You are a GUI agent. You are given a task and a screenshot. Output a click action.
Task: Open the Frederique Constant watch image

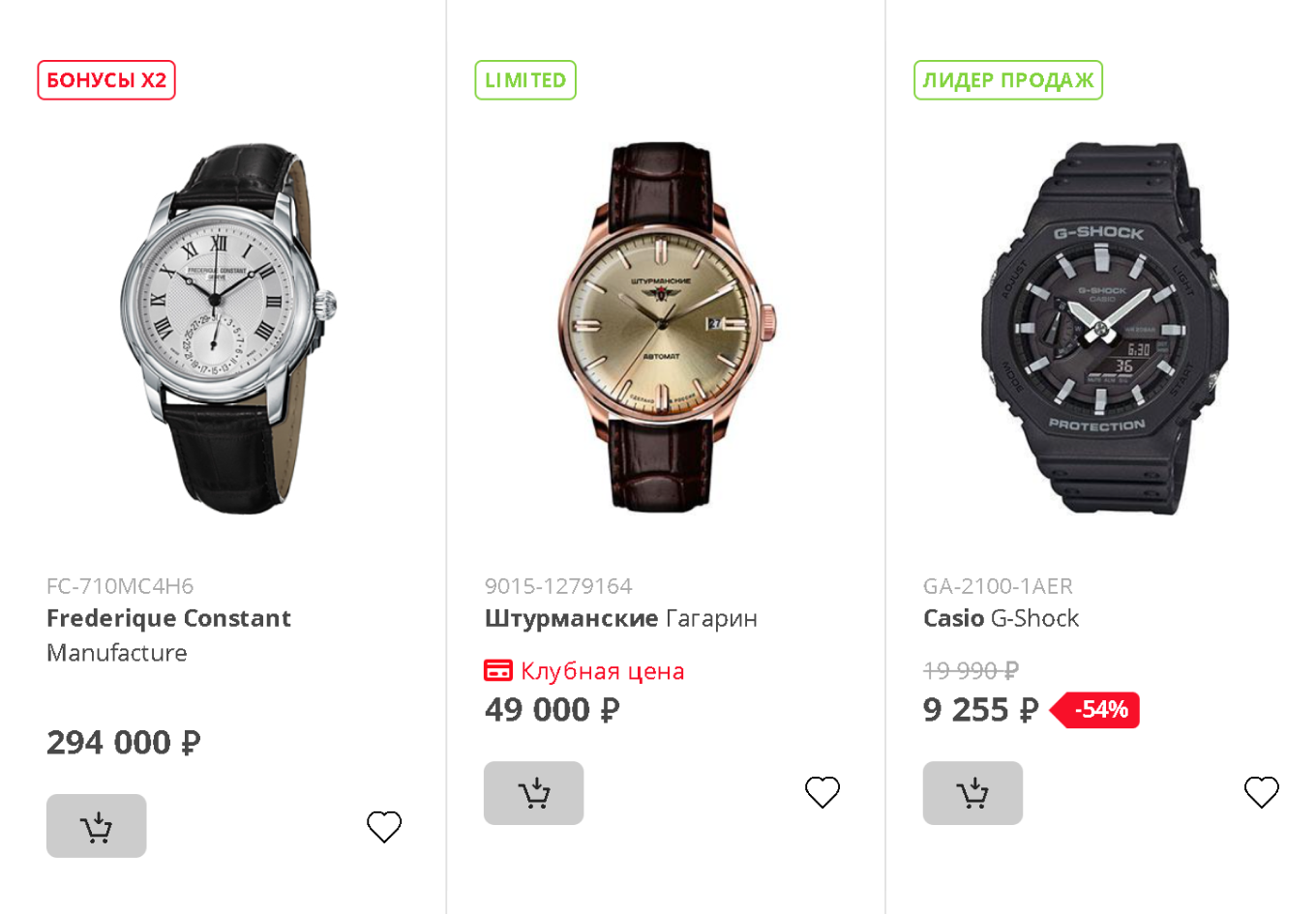tap(226, 329)
